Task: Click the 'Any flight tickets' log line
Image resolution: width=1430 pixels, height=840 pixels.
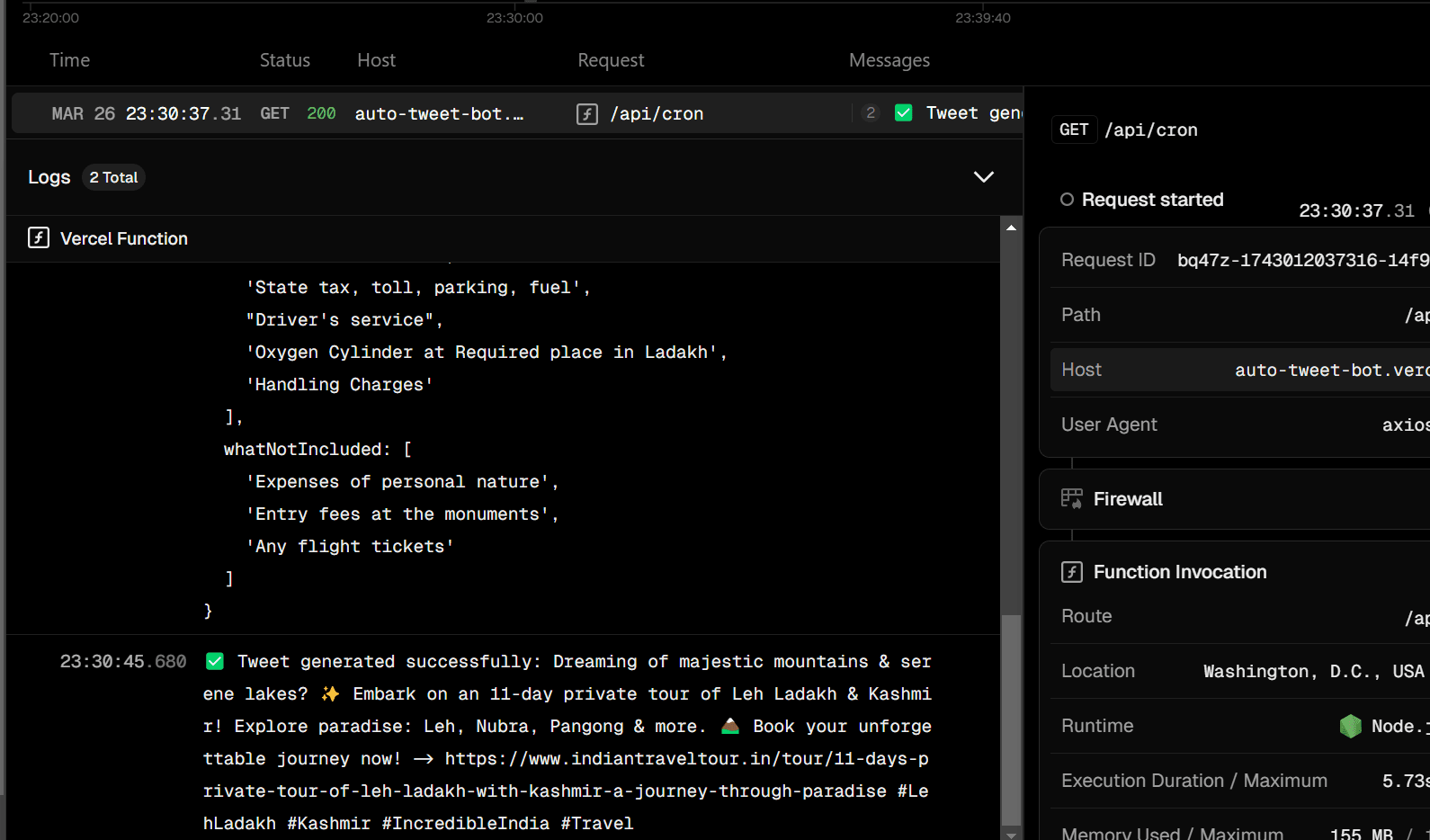Action: tap(350, 546)
